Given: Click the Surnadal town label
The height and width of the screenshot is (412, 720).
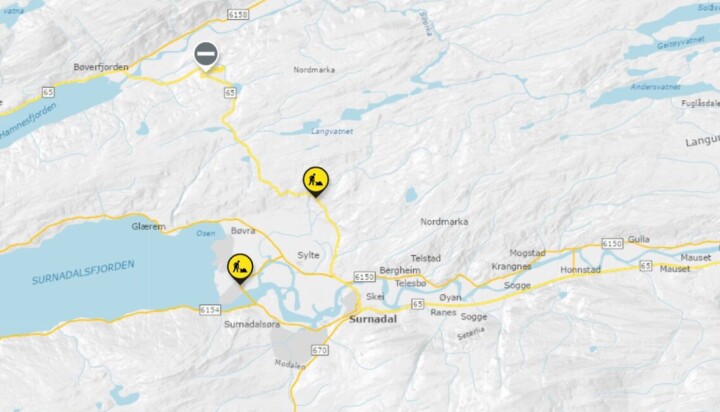Looking at the screenshot, I should [373, 319].
